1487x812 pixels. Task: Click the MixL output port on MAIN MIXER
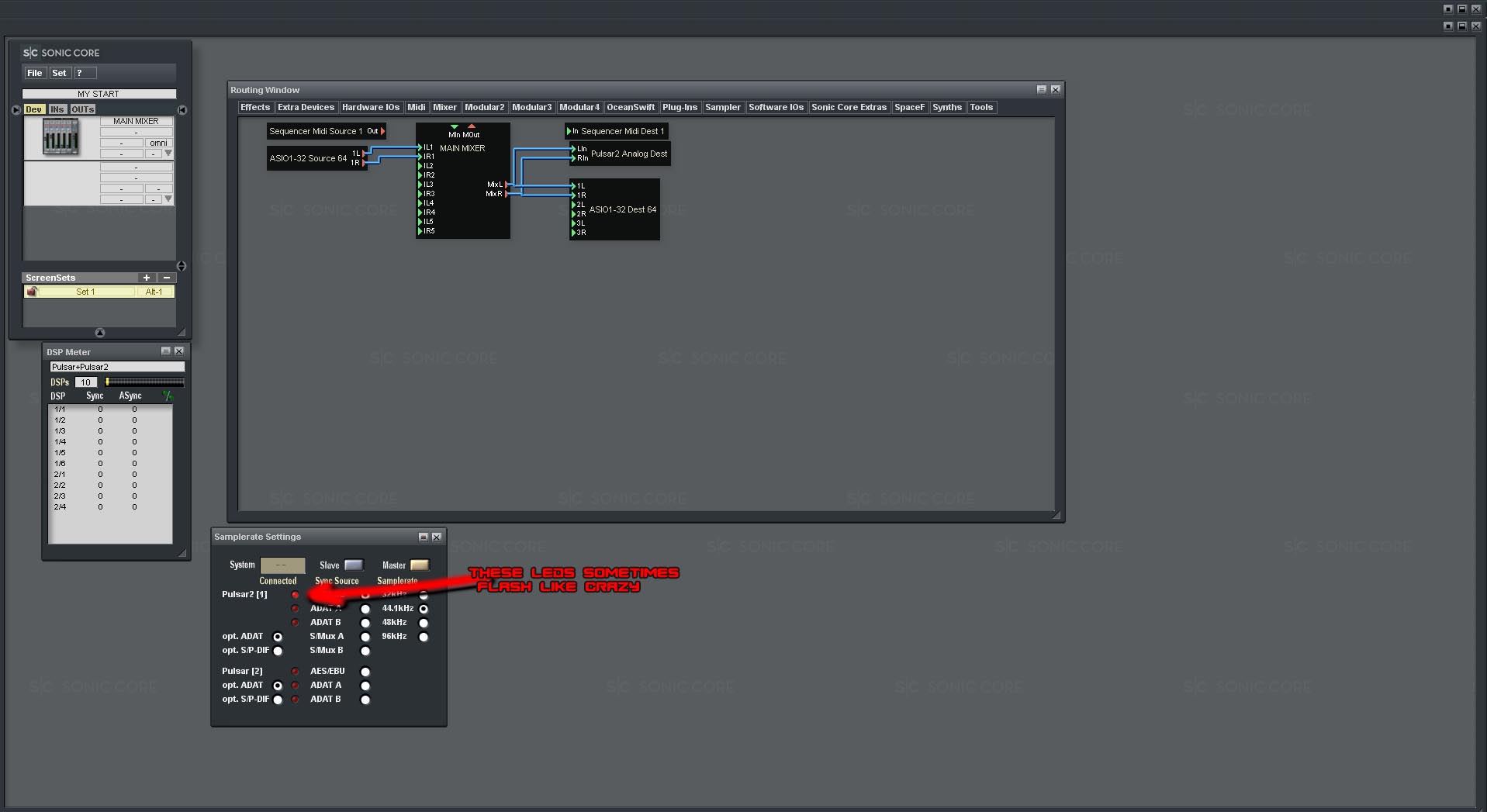[x=507, y=185]
